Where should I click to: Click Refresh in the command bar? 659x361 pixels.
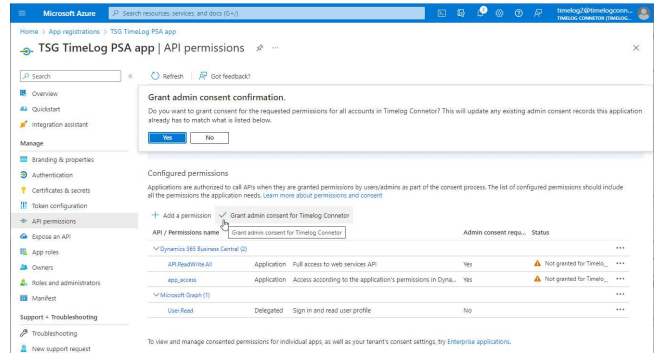coord(167,76)
